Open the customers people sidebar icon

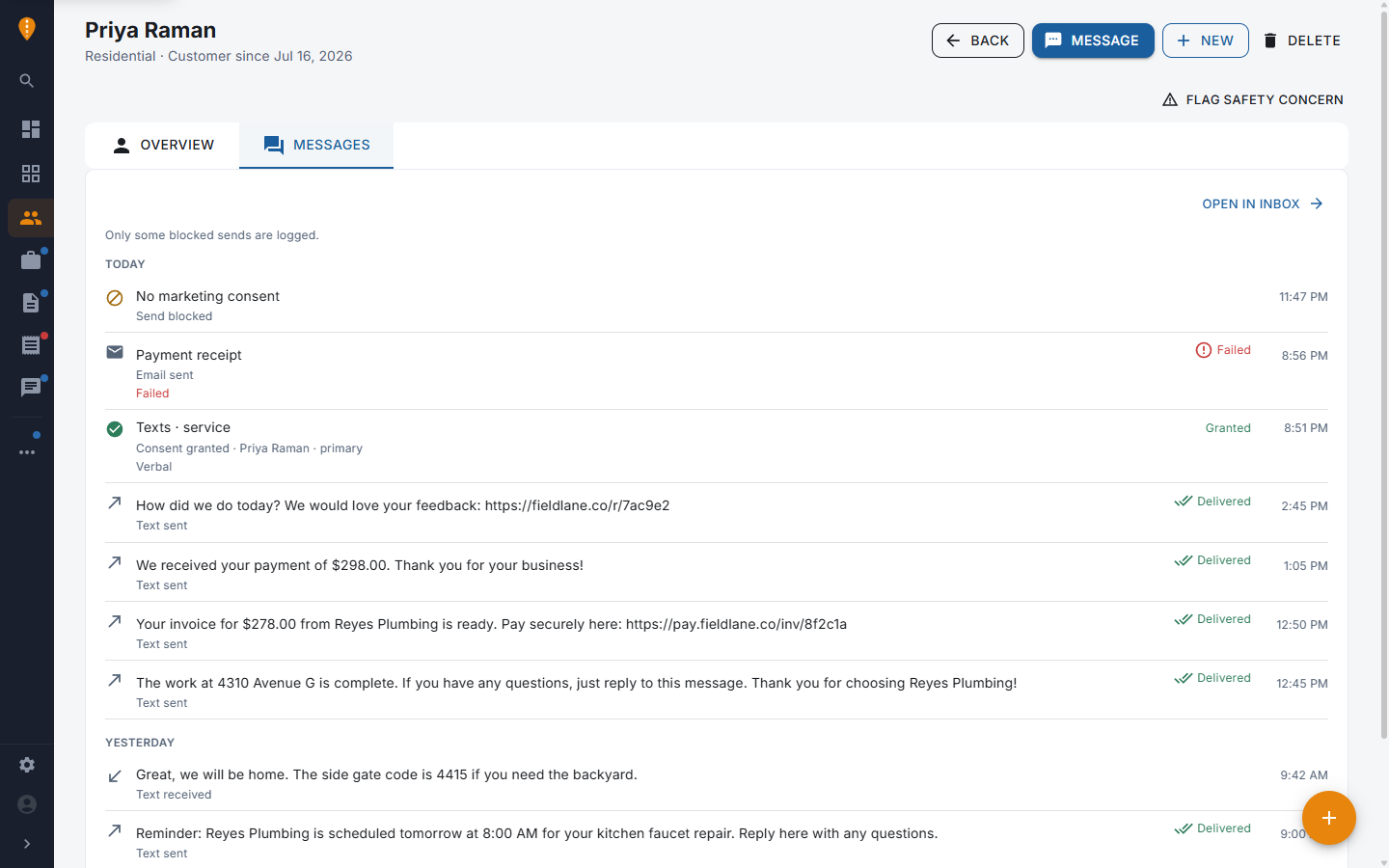(x=31, y=218)
